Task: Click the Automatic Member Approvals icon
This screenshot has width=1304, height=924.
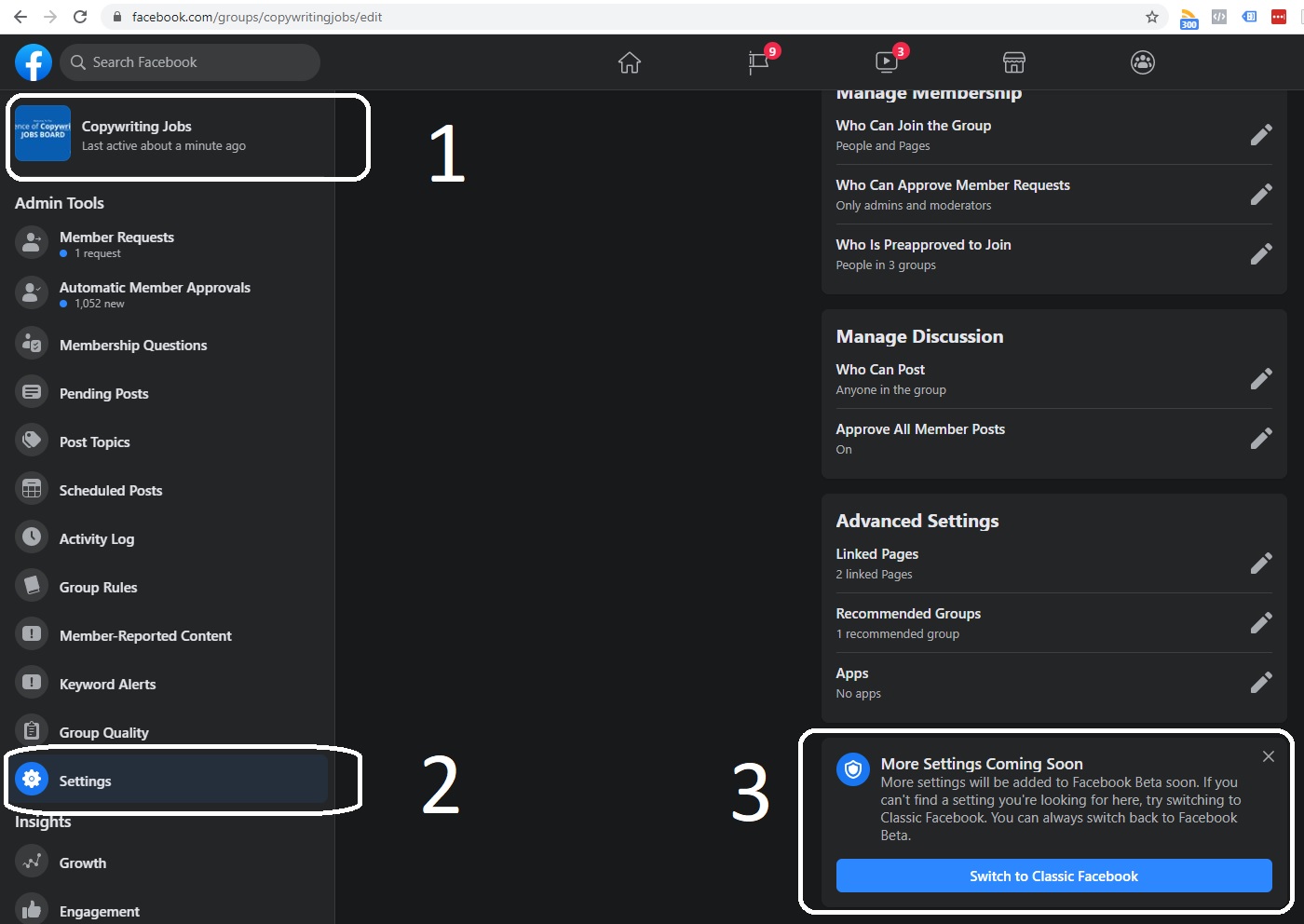Action: (x=32, y=292)
